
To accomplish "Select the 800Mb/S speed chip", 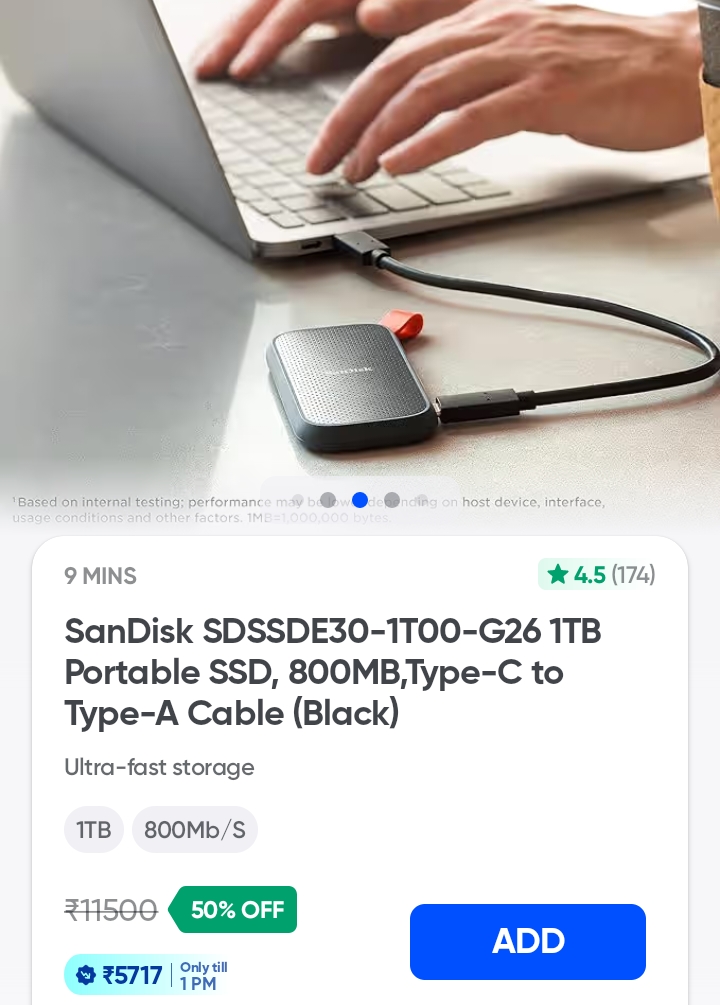I will pyautogui.click(x=195, y=829).
